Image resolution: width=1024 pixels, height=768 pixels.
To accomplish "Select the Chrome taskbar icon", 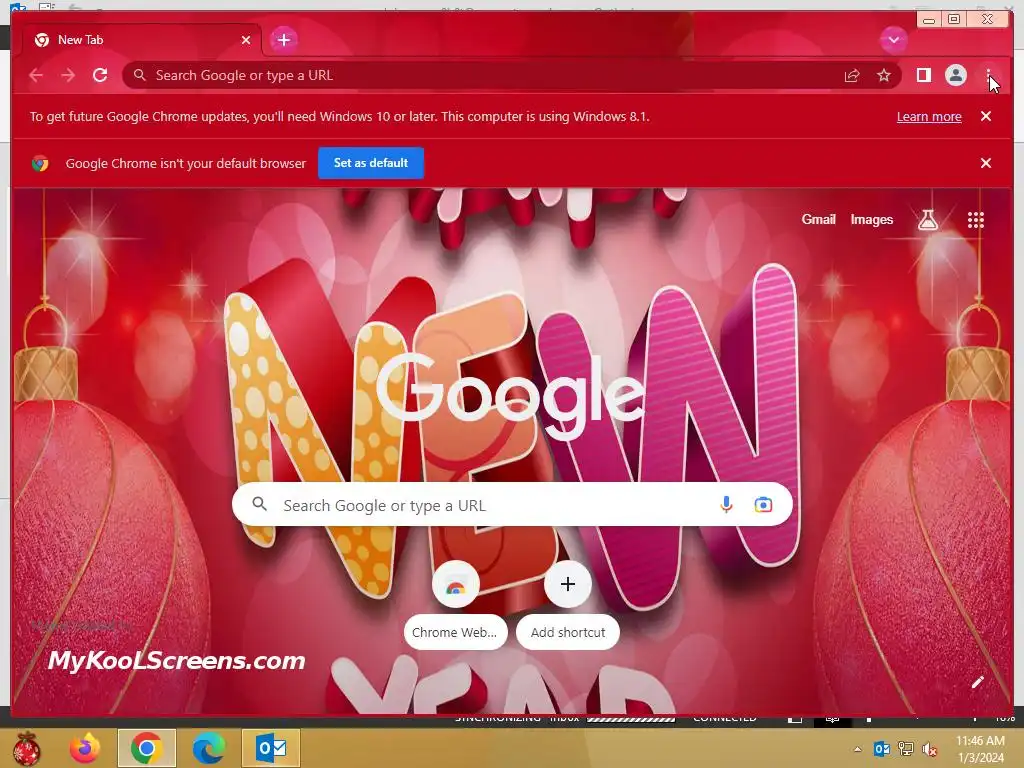I will click(147, 748).
